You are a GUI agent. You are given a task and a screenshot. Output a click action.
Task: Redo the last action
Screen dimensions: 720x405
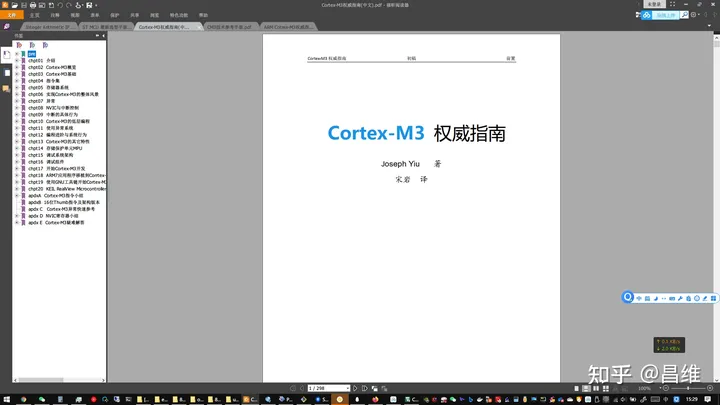pos(69,5)
